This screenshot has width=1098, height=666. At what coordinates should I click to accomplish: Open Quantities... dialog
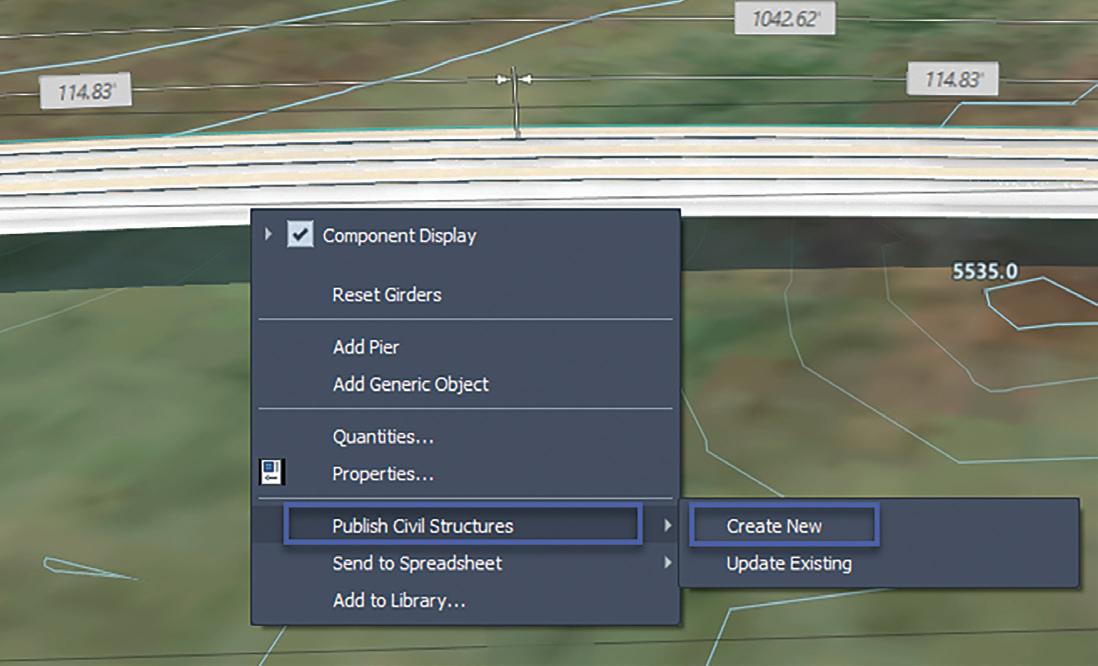tap(383, 437)
